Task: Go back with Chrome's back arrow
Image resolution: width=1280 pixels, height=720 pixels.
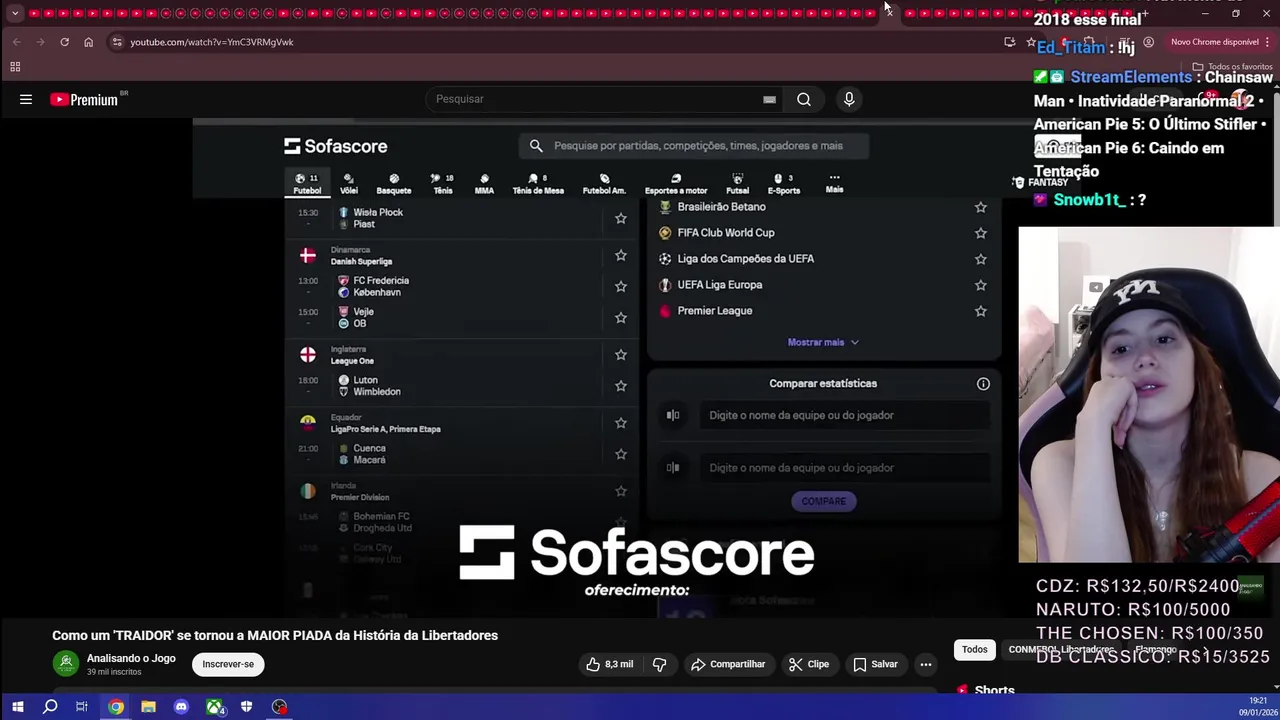Action: [16, 42]
